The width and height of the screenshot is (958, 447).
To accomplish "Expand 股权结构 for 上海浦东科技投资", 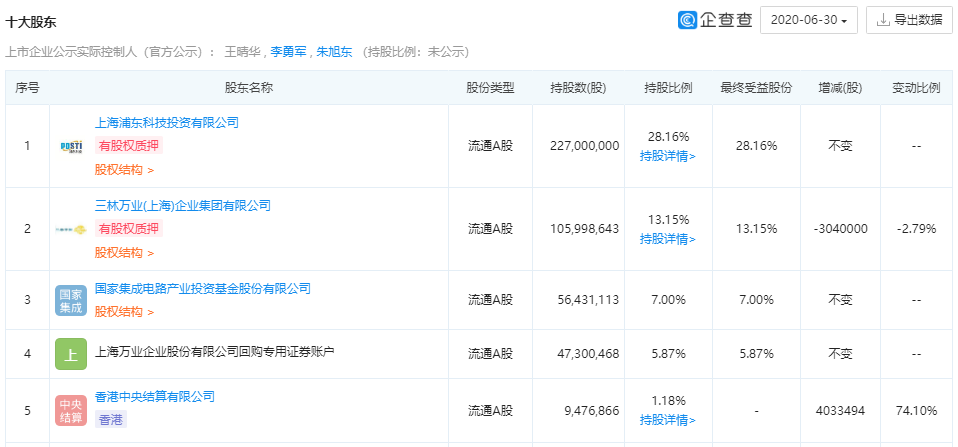I will 124,171.
